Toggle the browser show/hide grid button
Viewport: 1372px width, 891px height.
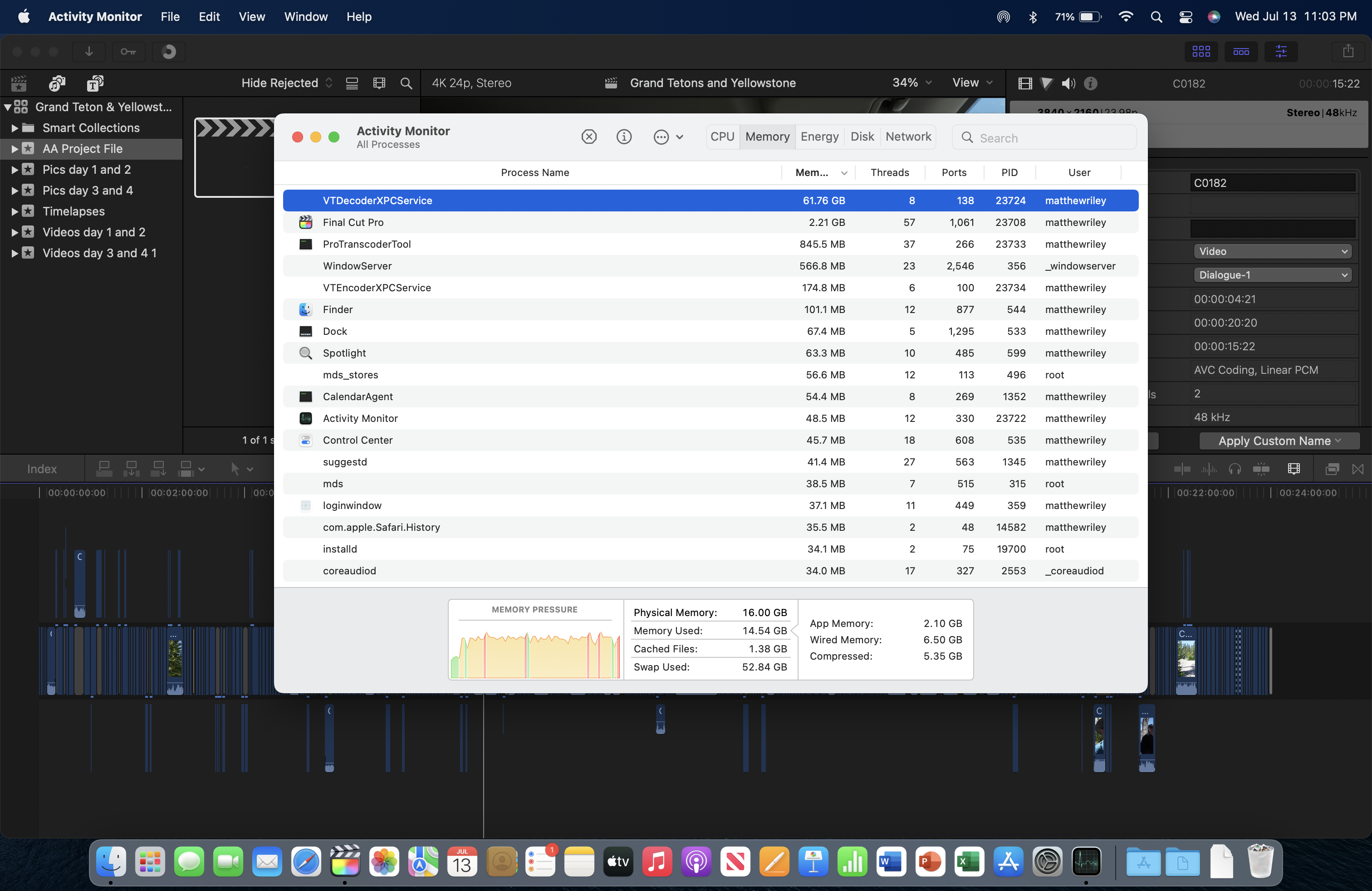coord(1201,51)
